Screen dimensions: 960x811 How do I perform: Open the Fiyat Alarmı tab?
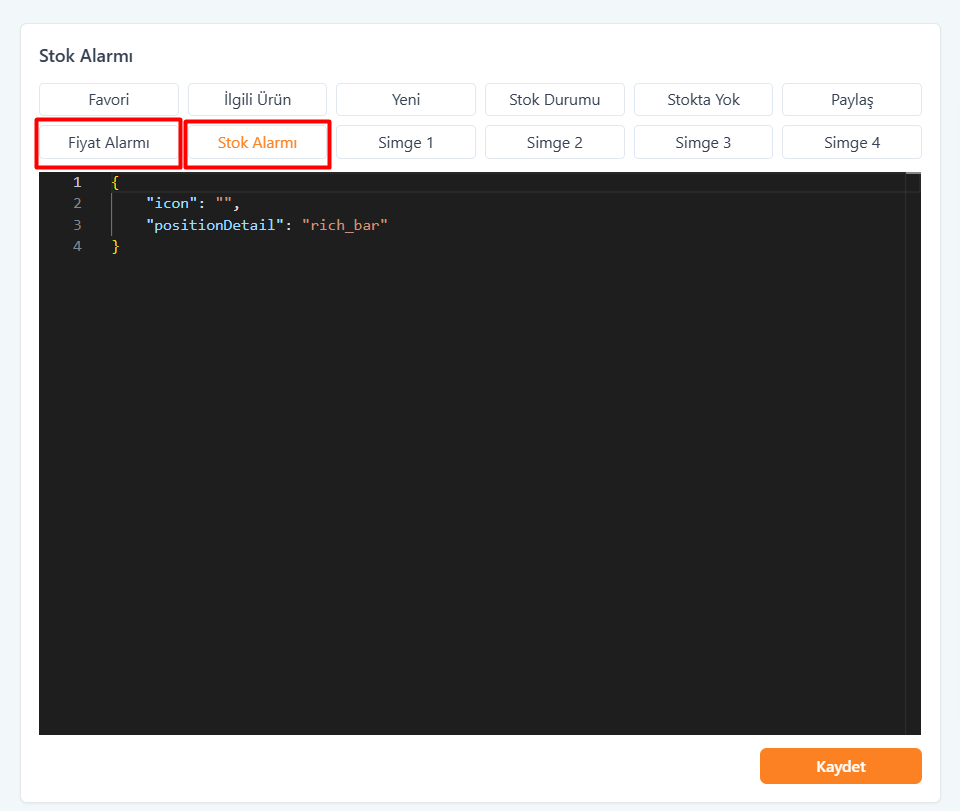coord(109,143)
